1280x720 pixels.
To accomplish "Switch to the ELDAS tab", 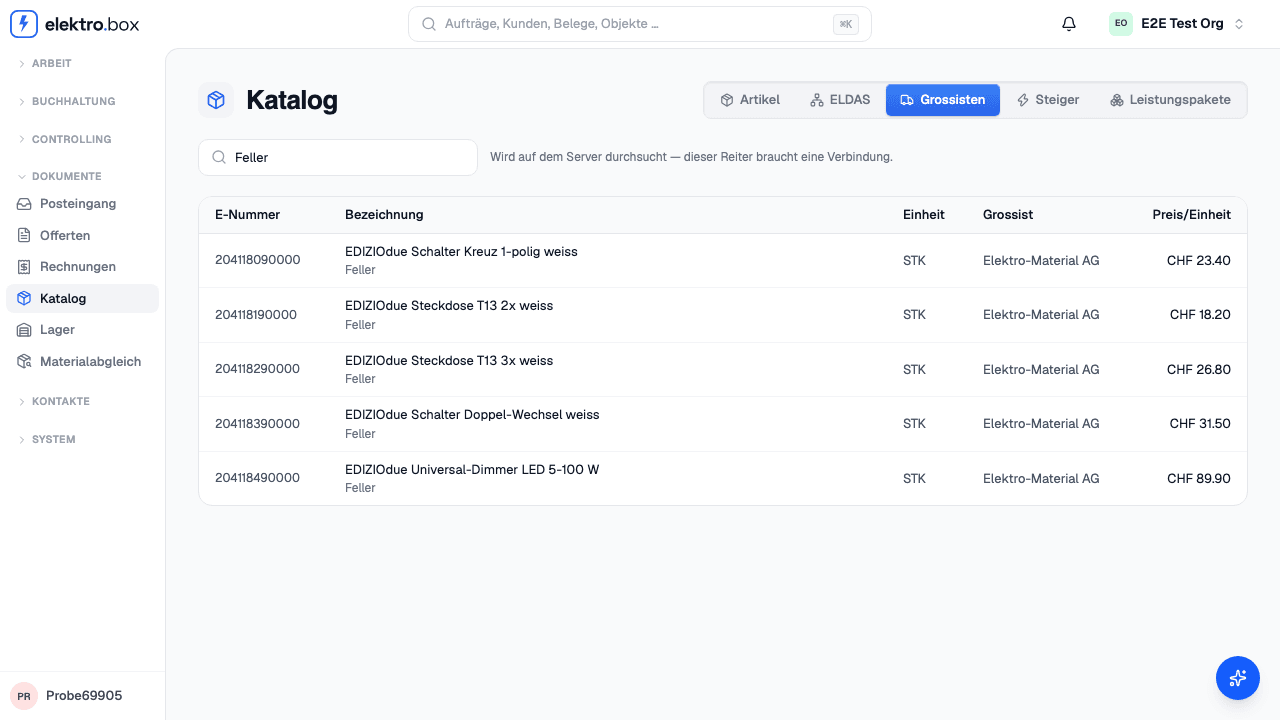I will tap(840, 100).
